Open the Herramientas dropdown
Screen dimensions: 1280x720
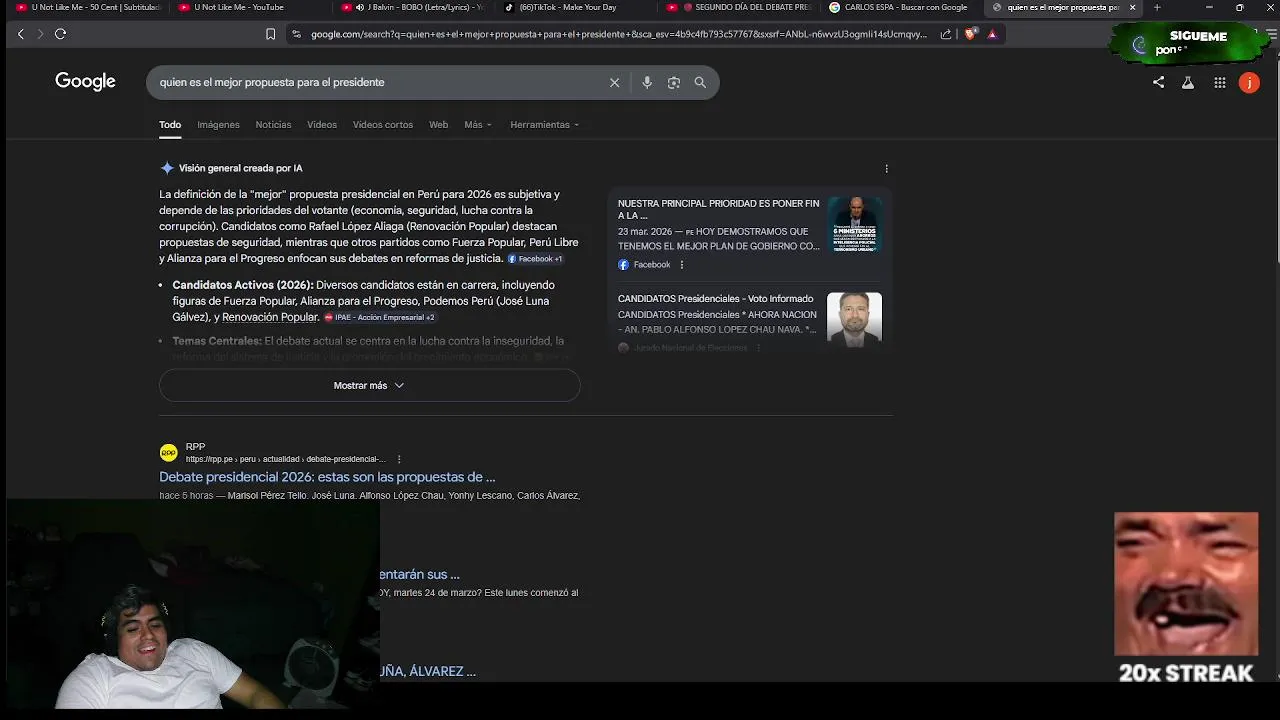[544, 125]
